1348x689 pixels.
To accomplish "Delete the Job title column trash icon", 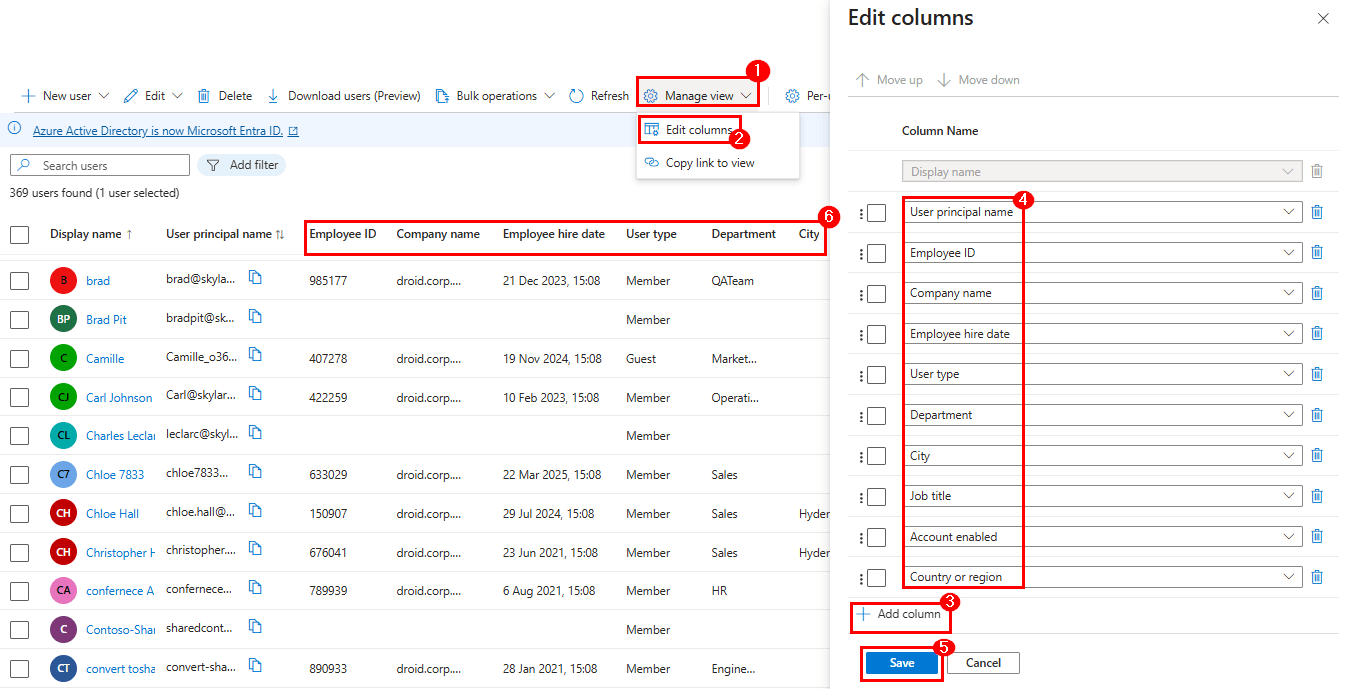I will 1317,496.
